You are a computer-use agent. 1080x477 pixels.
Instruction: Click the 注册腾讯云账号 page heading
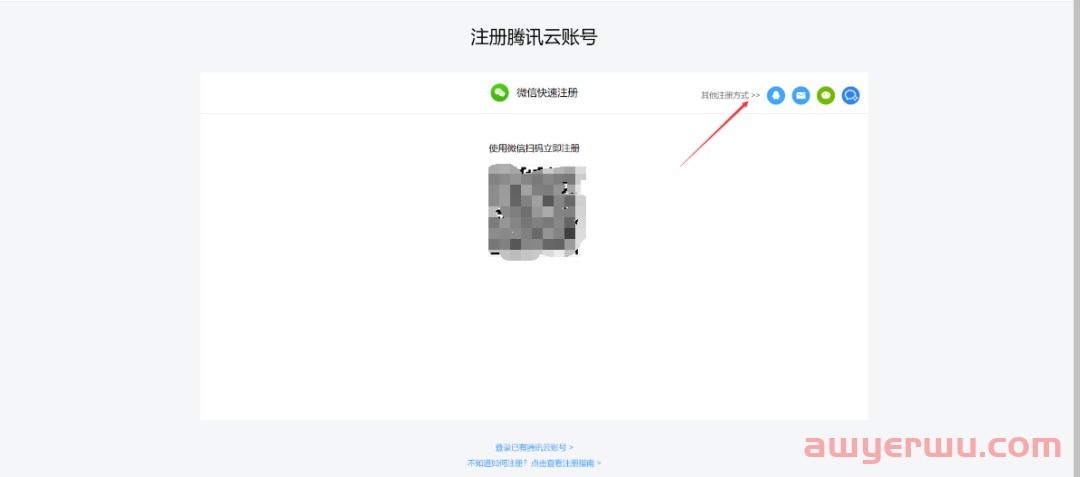coord(534,37)
